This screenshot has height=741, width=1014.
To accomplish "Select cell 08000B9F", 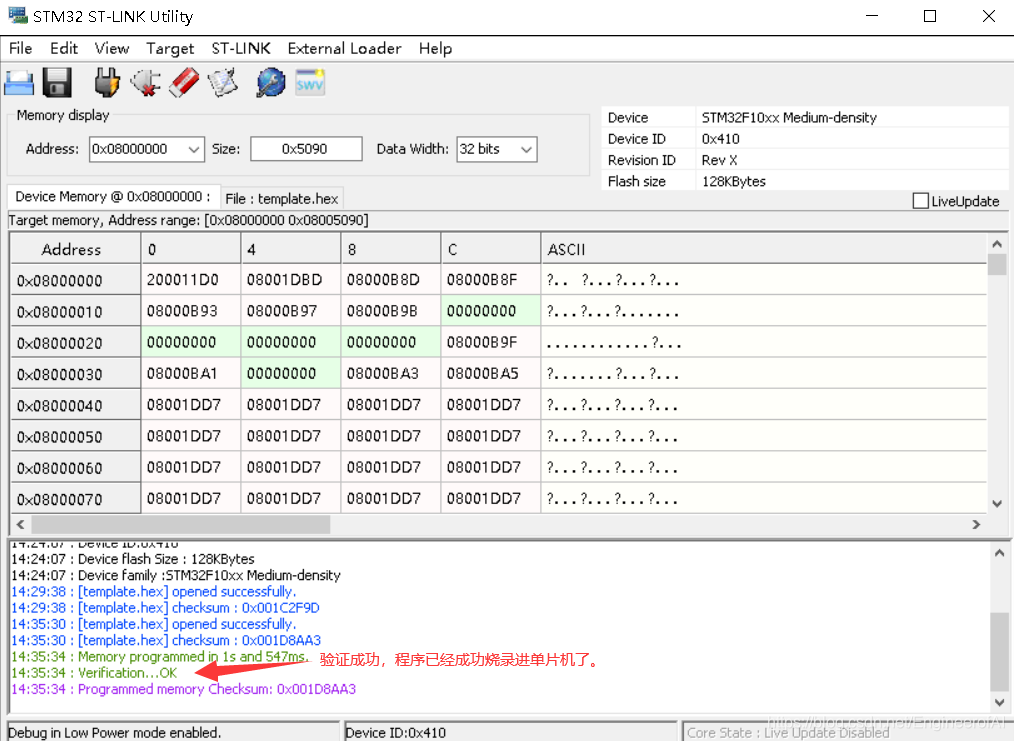I will pyautogui.click(x=491, y=342).
